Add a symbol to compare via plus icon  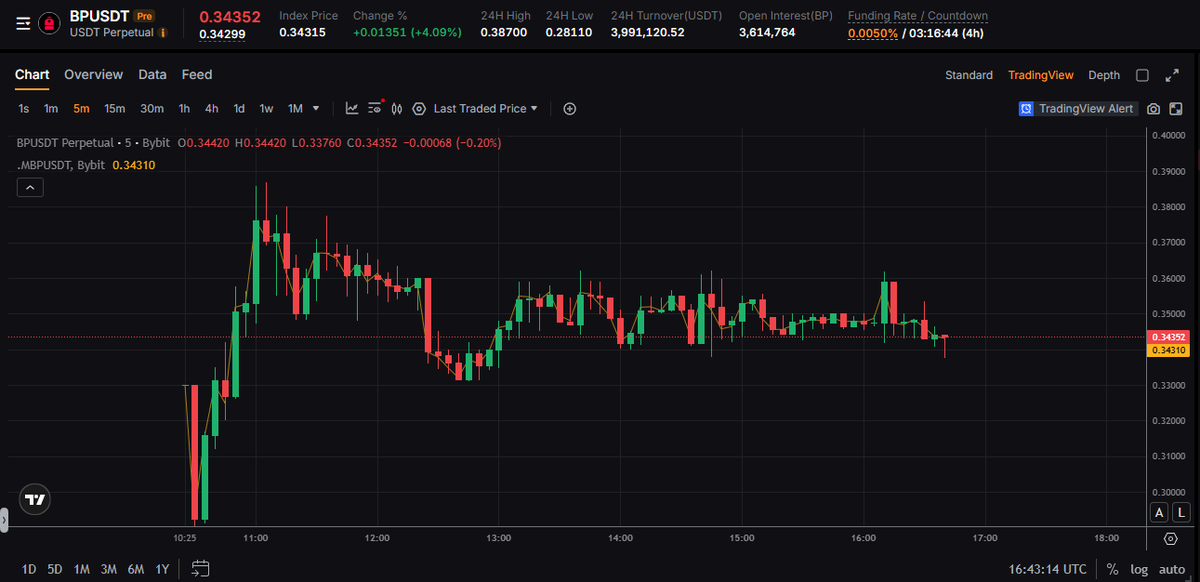570,109
